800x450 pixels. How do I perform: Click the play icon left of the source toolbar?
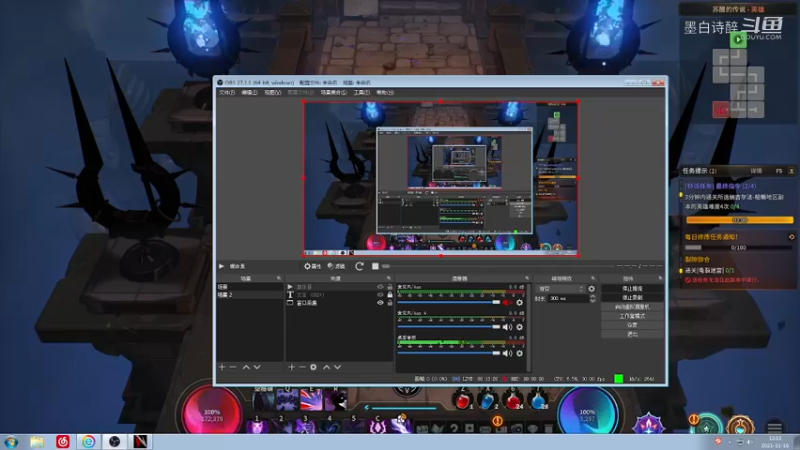tap(221, 266)
